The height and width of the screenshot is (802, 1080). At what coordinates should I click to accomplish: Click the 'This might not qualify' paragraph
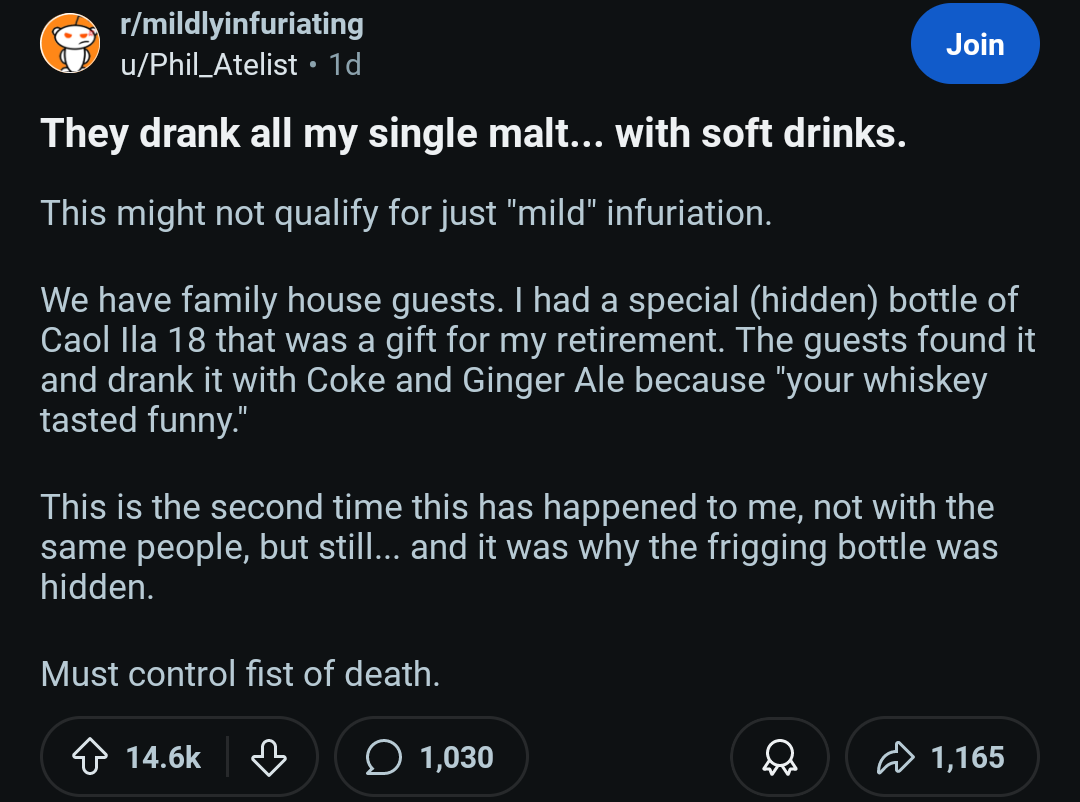[x=406, y=213]
